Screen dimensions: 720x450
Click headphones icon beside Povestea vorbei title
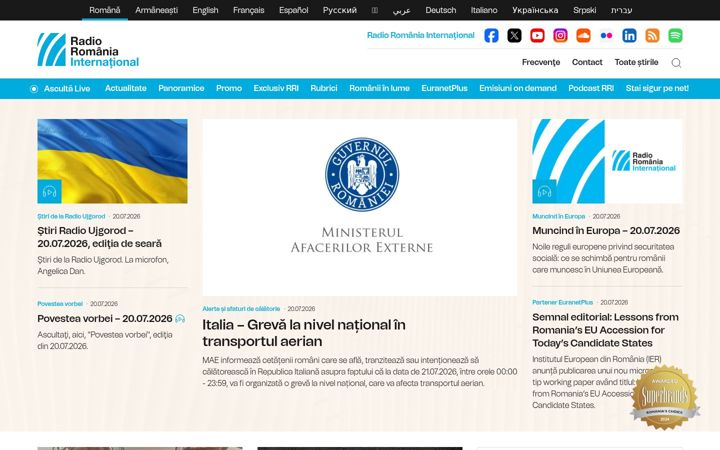[180, 319]
